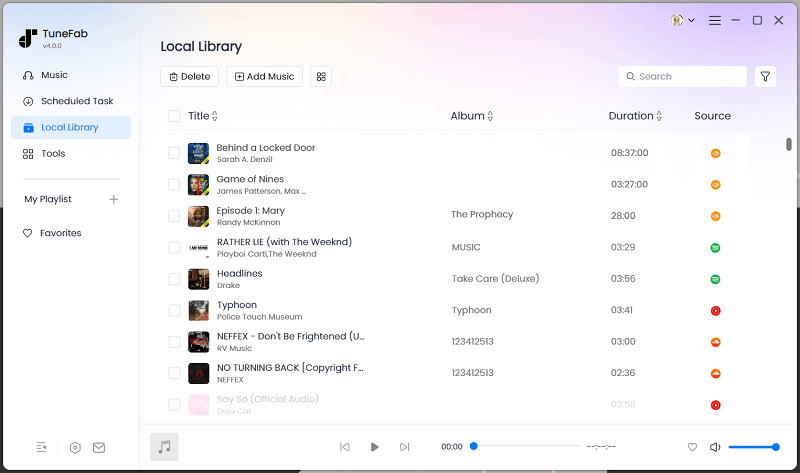This screenshot has height=473, width=800.
Task: Open the mail feedback icon
Action: 99,447
